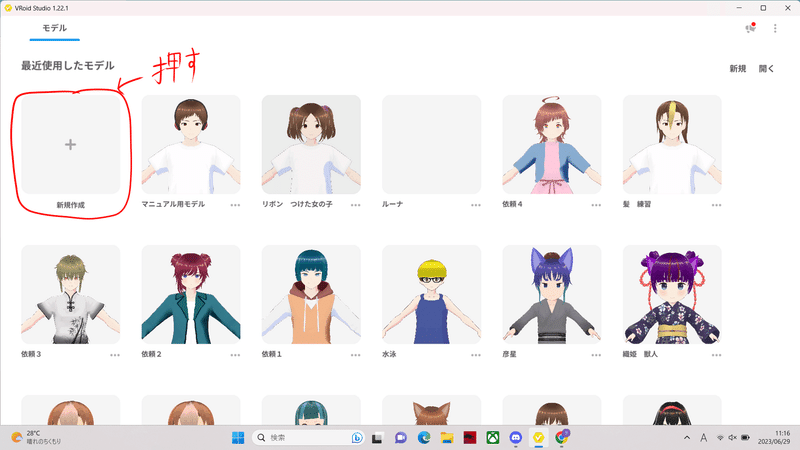Click the muted volume tray icon

click(x=733, y=438)
